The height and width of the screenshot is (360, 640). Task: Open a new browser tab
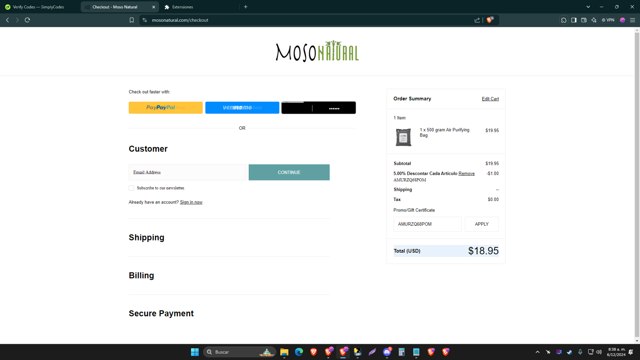click(245, 7)
